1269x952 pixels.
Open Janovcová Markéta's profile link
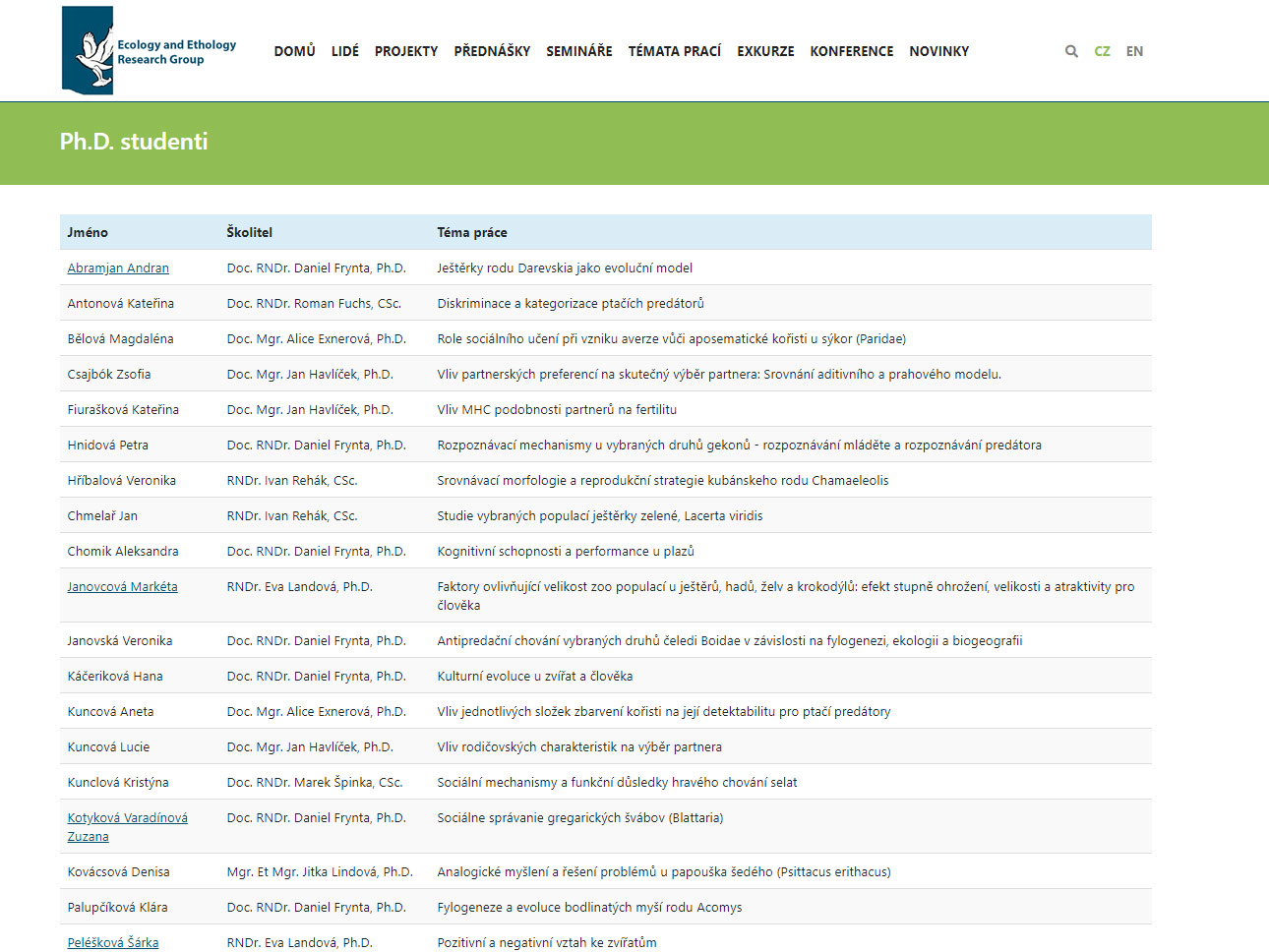click(x=122, y=586)
